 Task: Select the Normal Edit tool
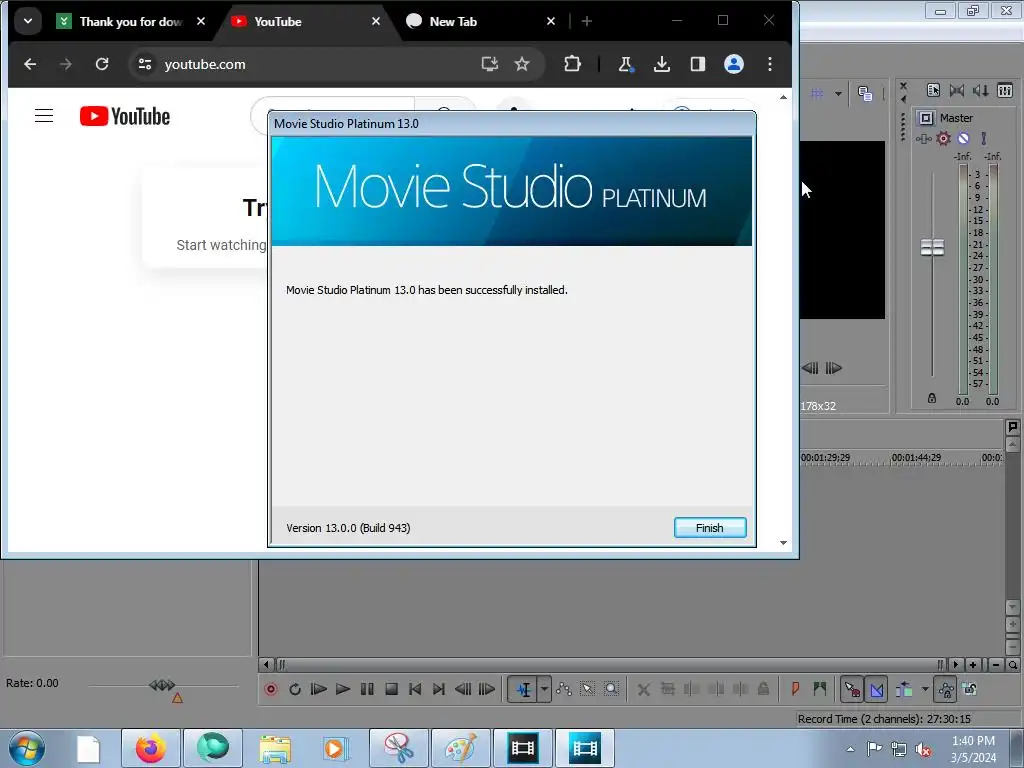click(x=523, y=689)
